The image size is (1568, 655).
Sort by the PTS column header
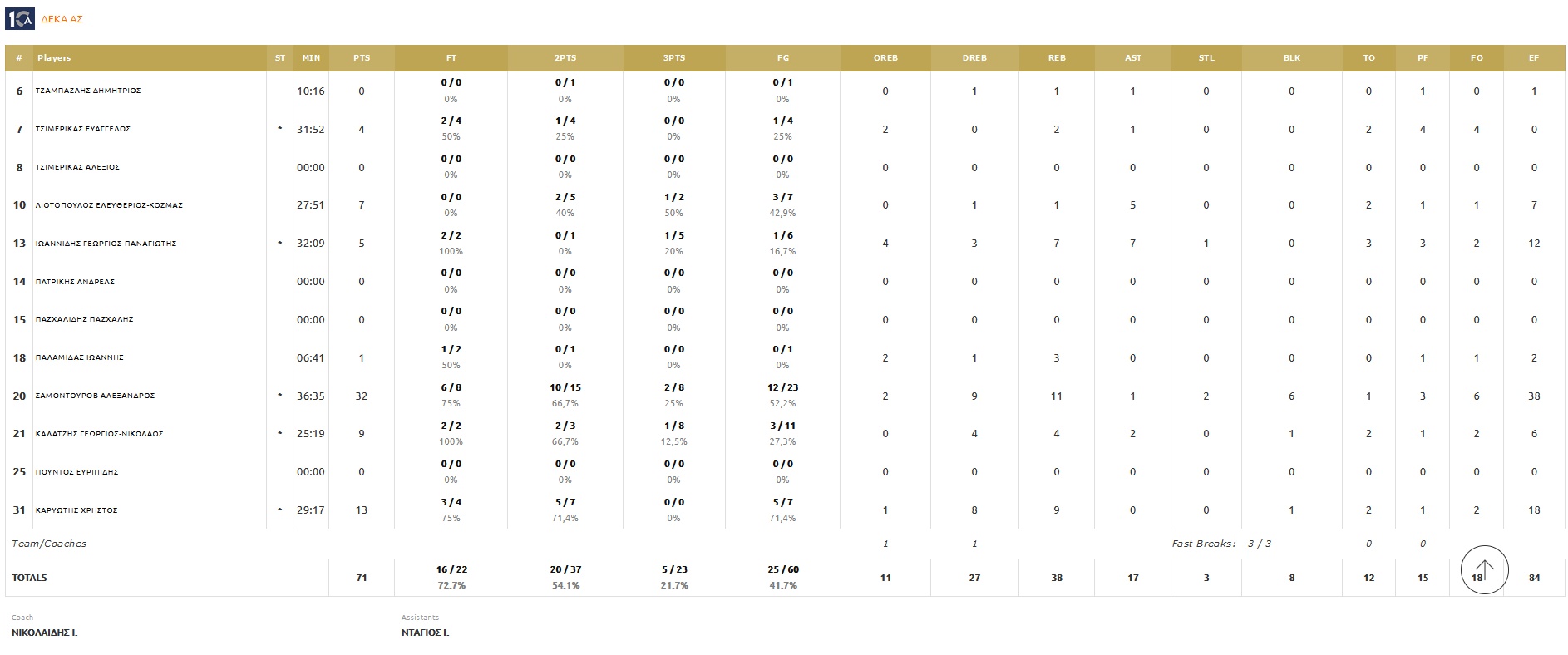(x=362, y=58)
